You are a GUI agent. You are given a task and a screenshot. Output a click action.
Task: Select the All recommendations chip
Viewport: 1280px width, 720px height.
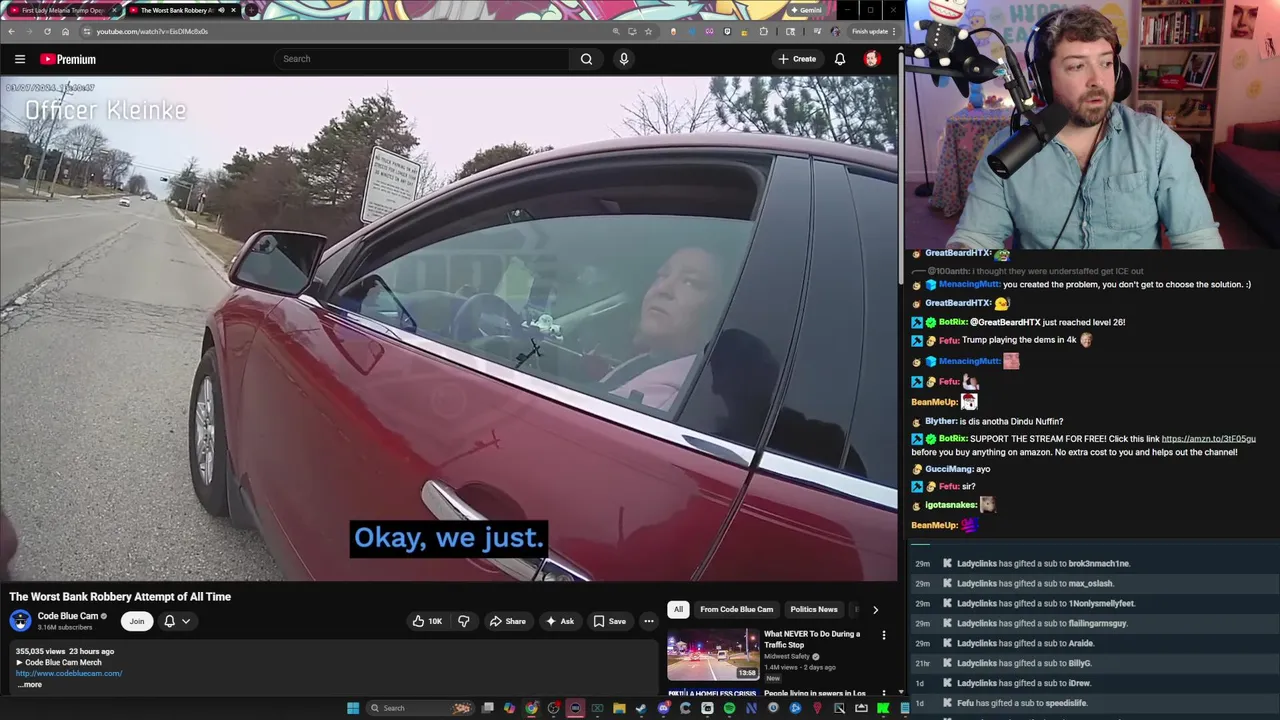coord(678,609)
